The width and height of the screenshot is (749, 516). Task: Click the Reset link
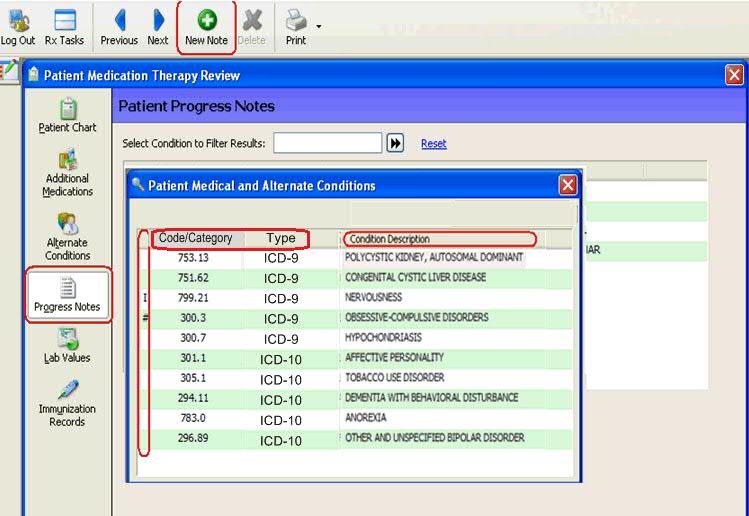(433, 144)
